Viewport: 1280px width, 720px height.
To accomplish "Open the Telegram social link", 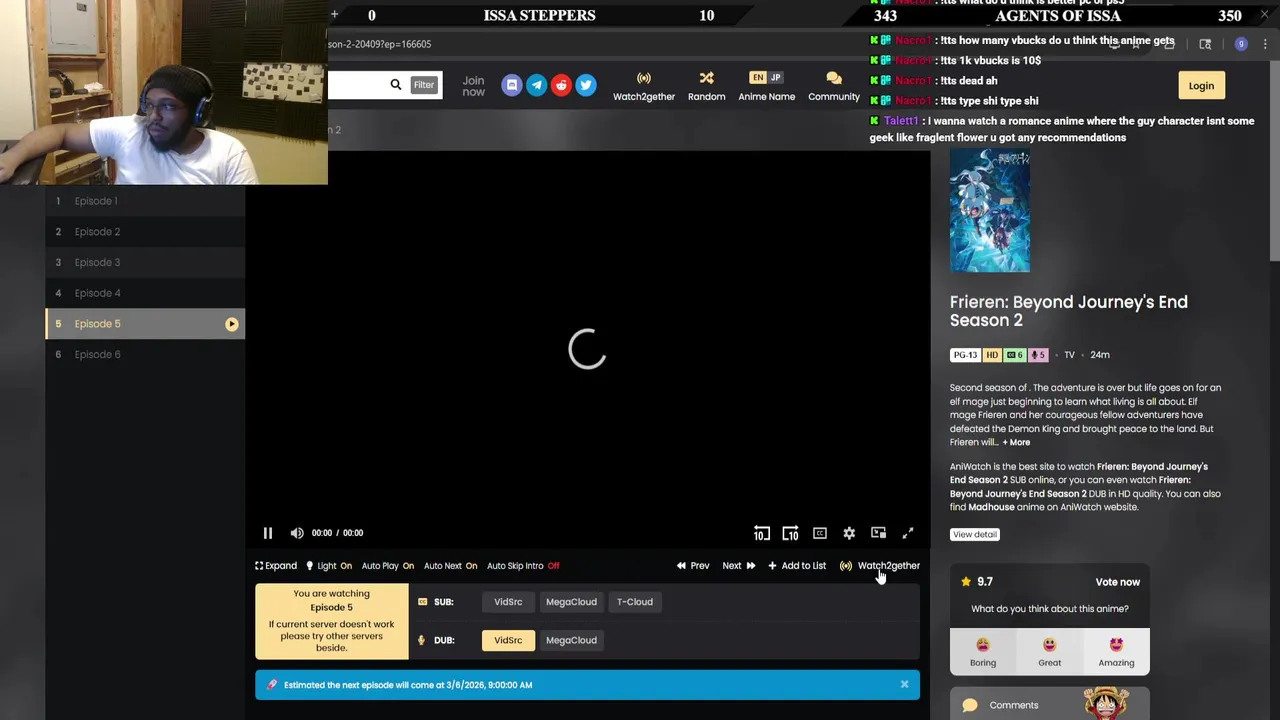I will pyautogui.click(x=536, y=85).
